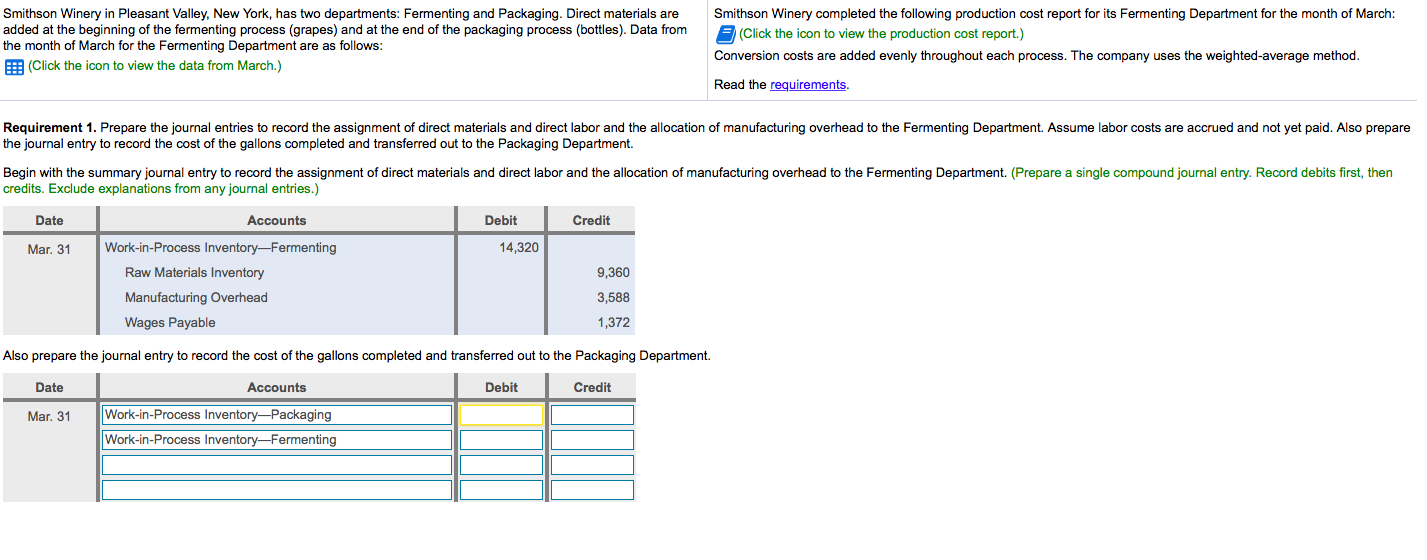Click the fourth empty account field

pos(277,490)
